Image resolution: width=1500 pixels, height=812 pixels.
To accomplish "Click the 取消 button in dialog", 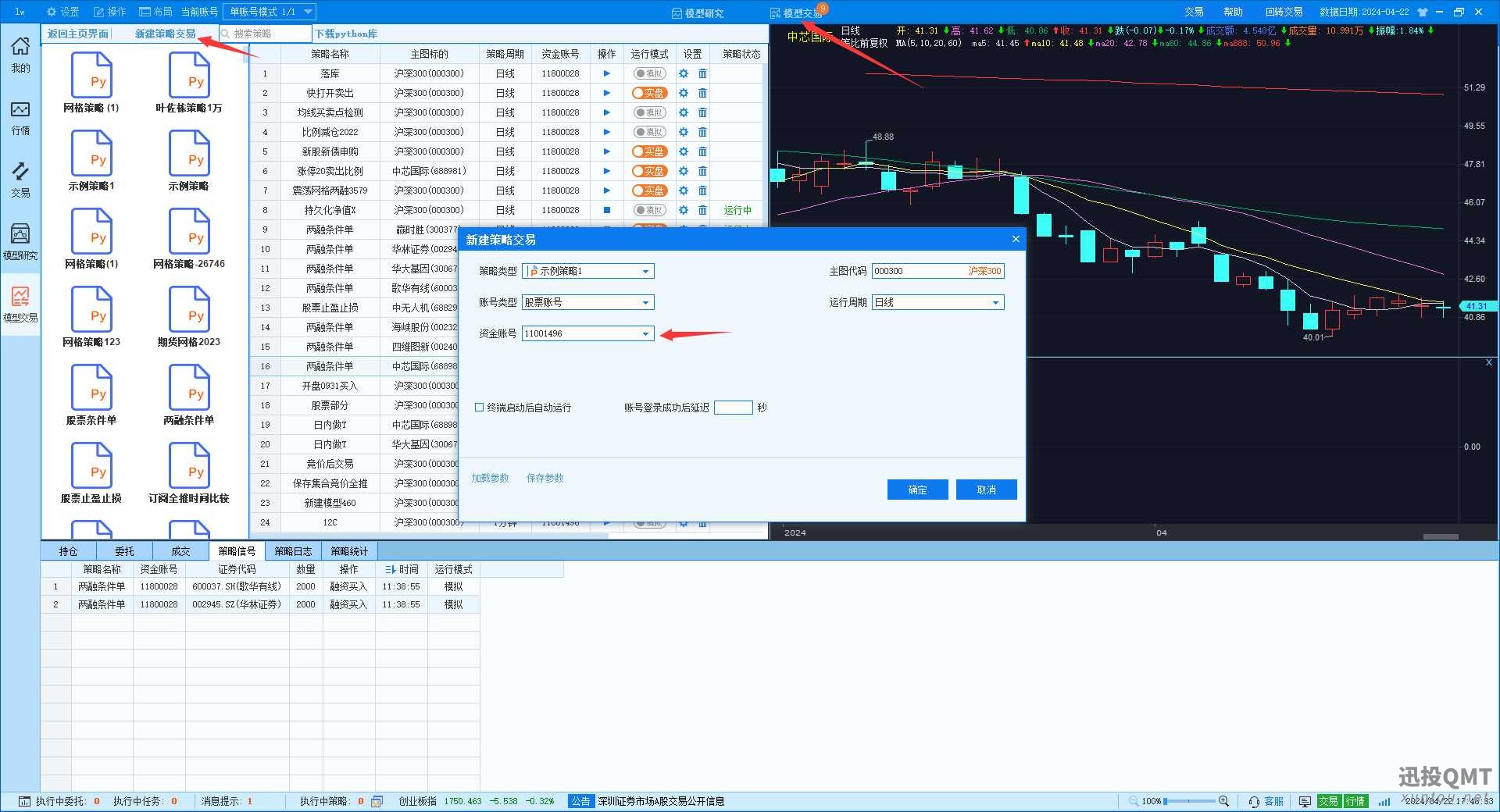I will coord(986,490).
